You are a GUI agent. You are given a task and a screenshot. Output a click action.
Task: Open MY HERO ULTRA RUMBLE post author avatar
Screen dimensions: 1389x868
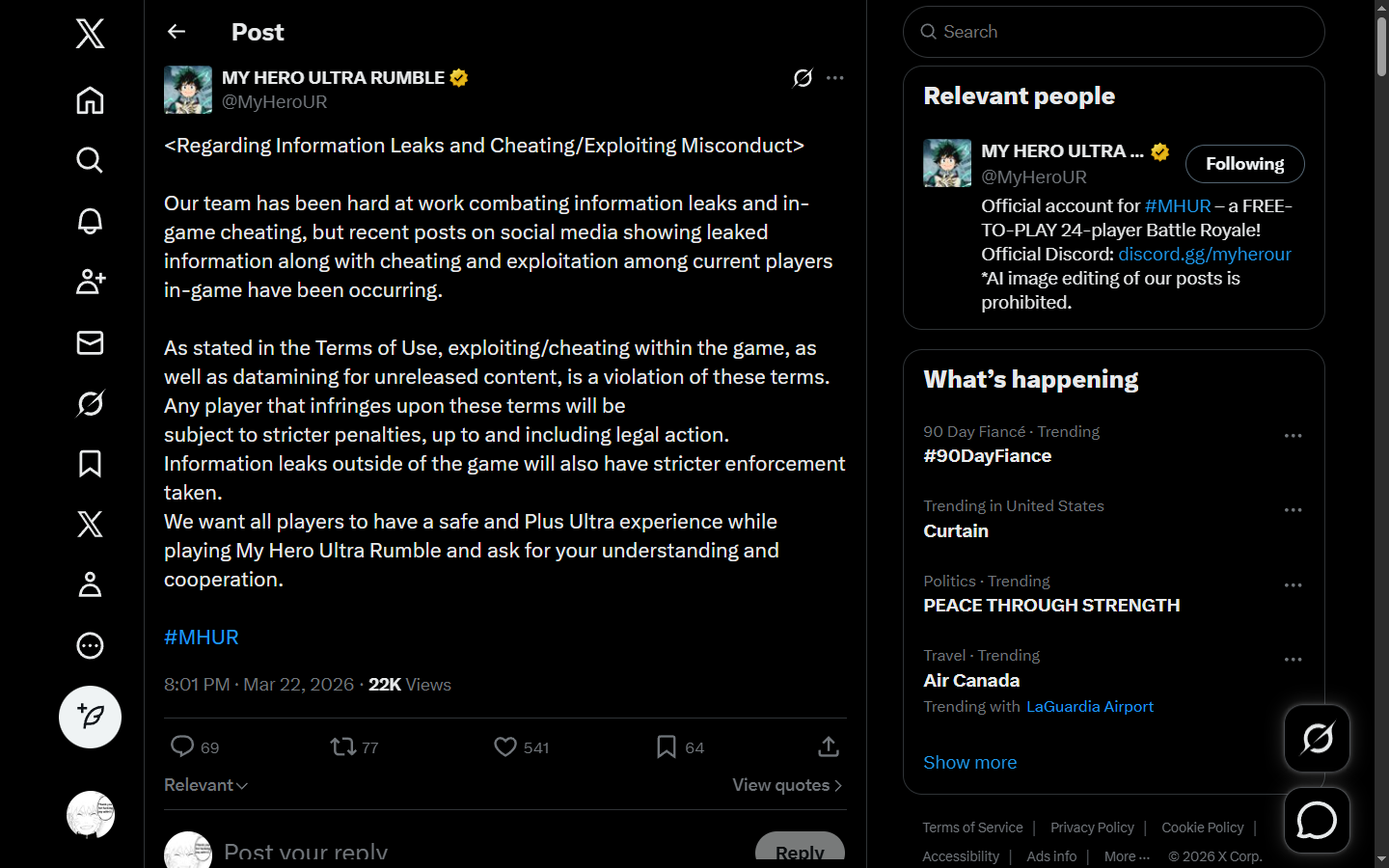[188, 90]
